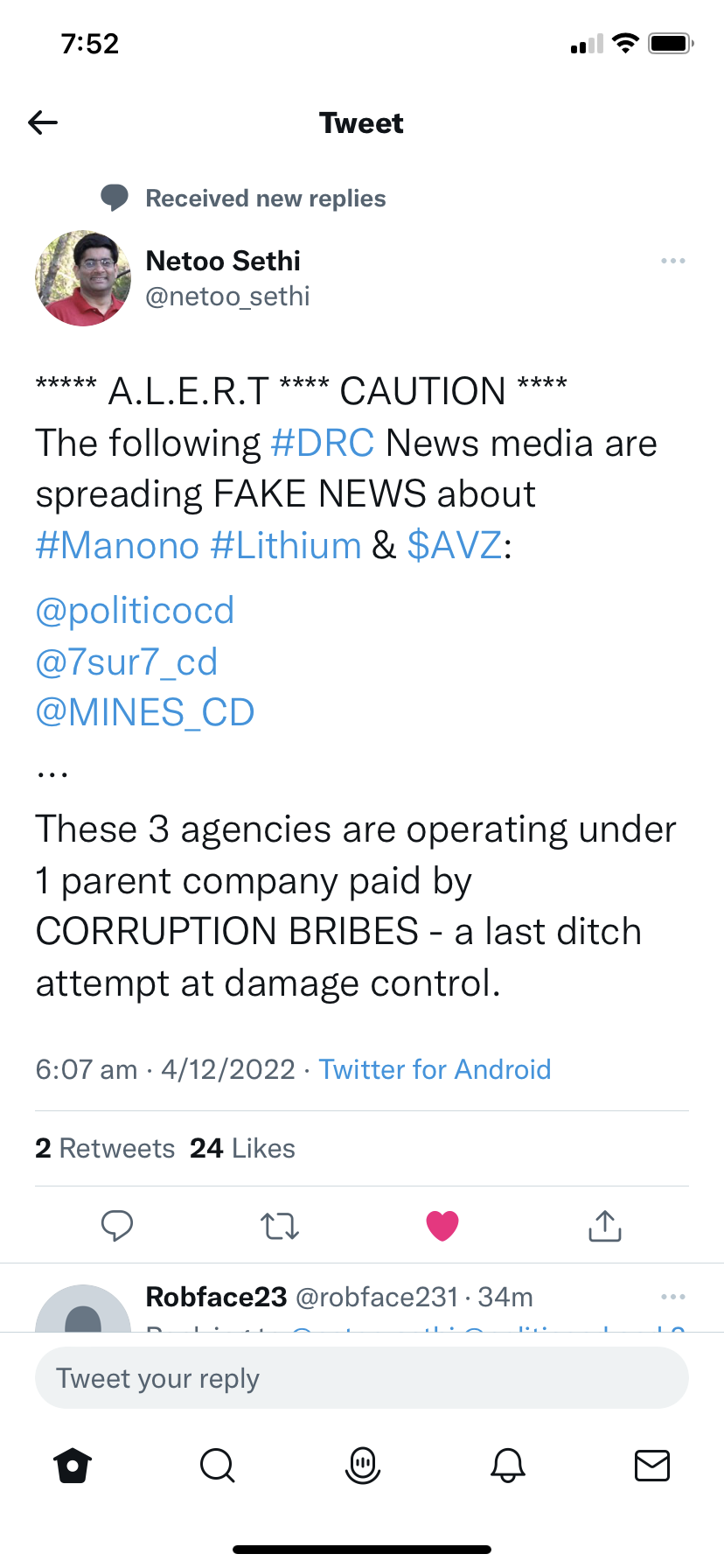
Task: Open the Search tab
Action: (x=217, y=1465)
